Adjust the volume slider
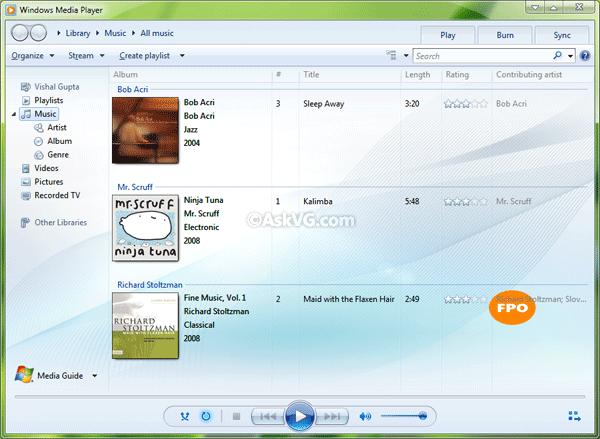 click(x=404, y=416)
